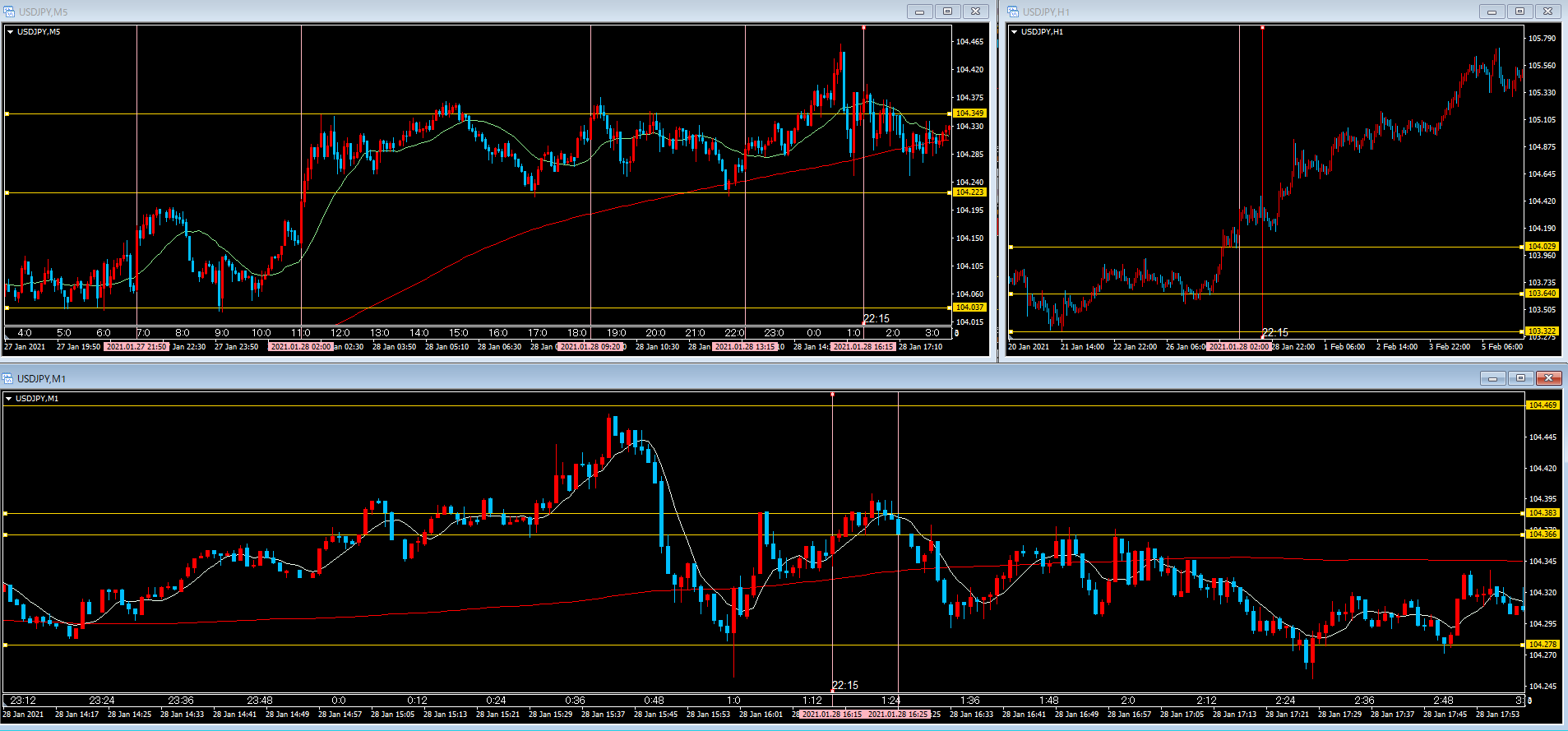Screen dimensions: 1568x731
Task: Click the USDJPY,M1 window title icon
Action: [7, 378]
